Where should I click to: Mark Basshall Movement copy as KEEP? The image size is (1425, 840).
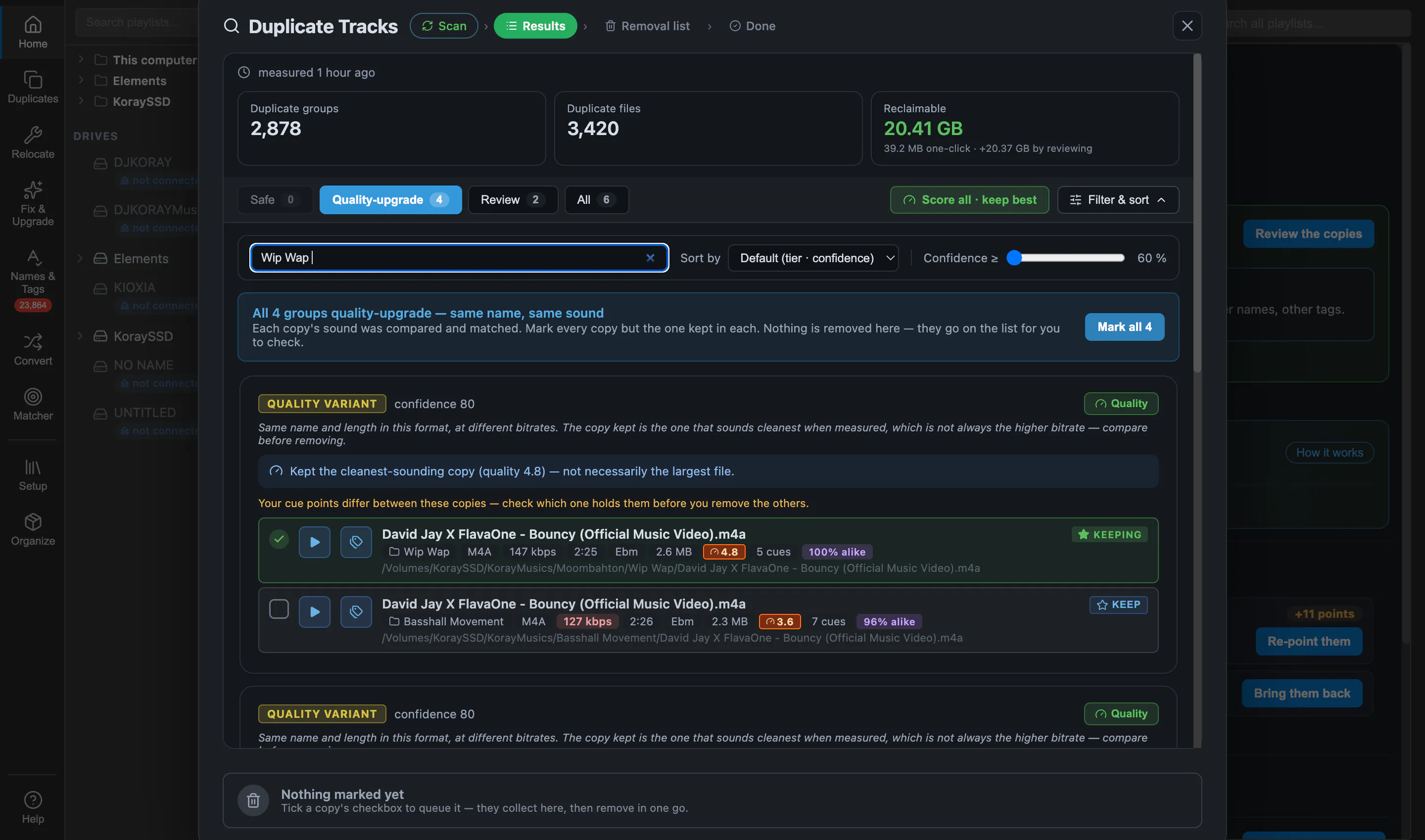click(1118, 605)
